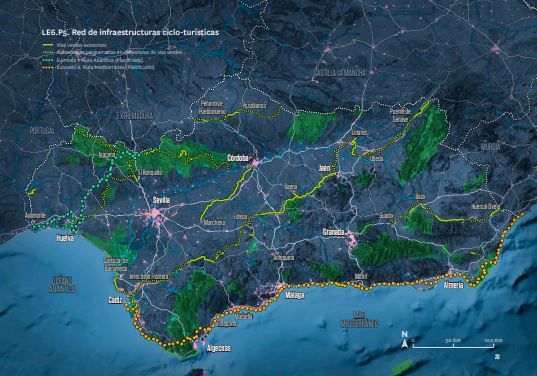Click the Huelva city label
Viewport: 537px width, 376px height.
[65, 238]
